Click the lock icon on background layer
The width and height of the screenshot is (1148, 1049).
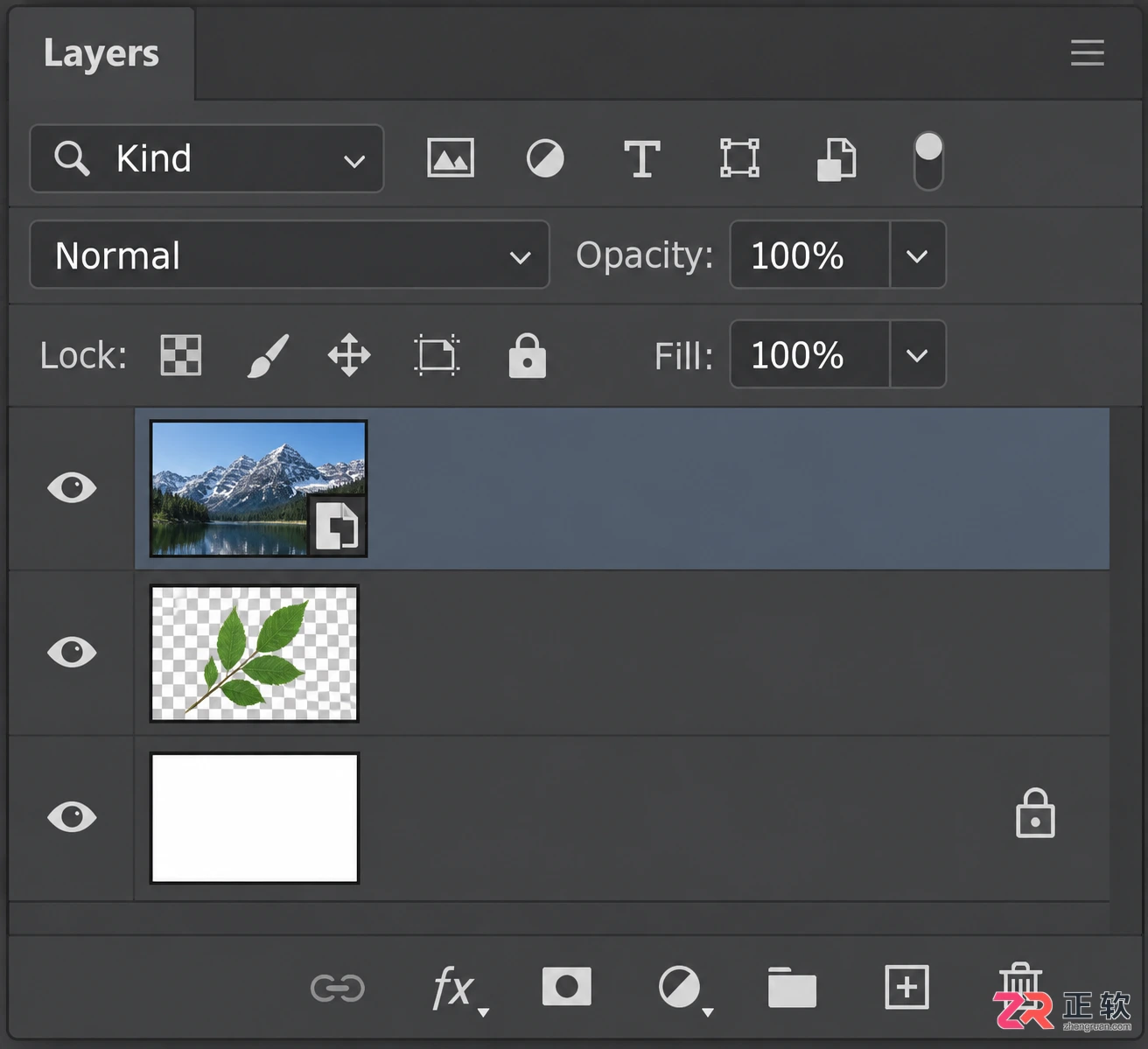click(x=1035, y=814)
